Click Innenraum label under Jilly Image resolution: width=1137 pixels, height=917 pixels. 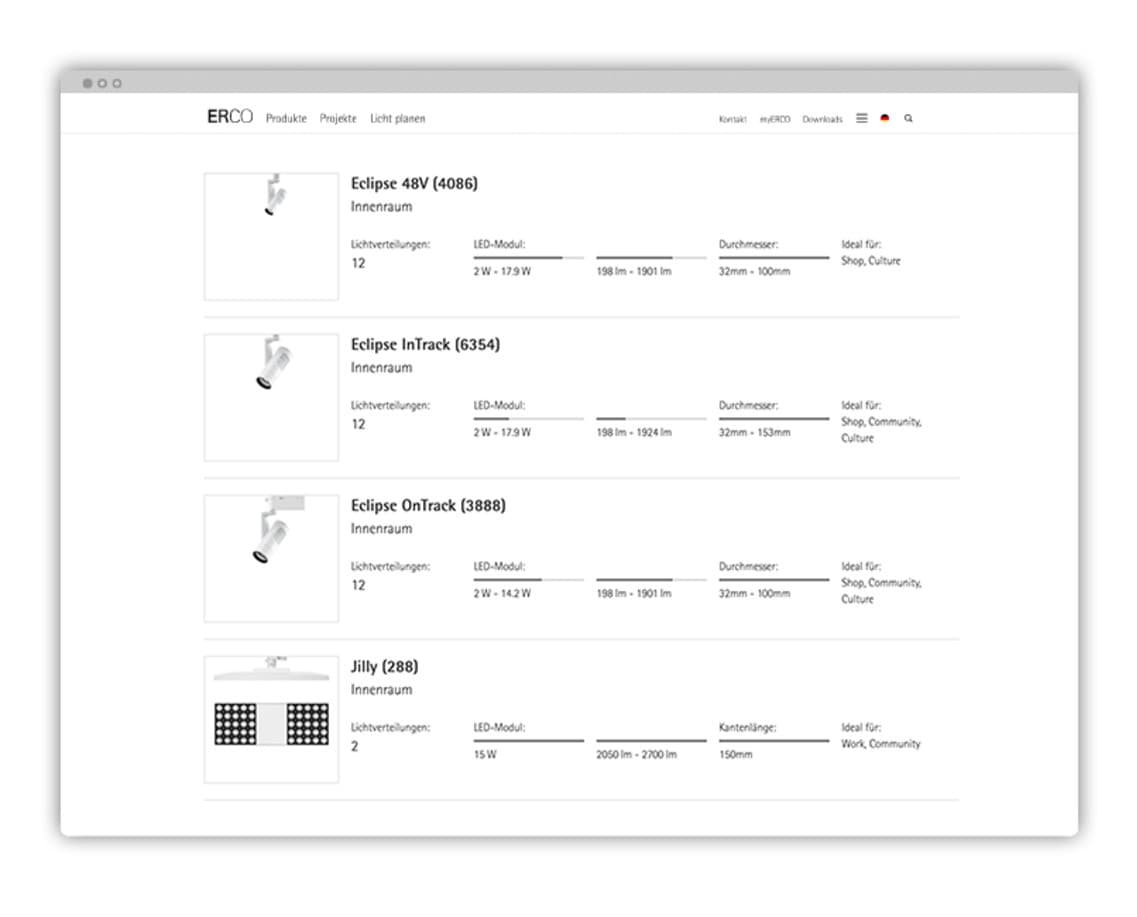(x=381, y=689)
